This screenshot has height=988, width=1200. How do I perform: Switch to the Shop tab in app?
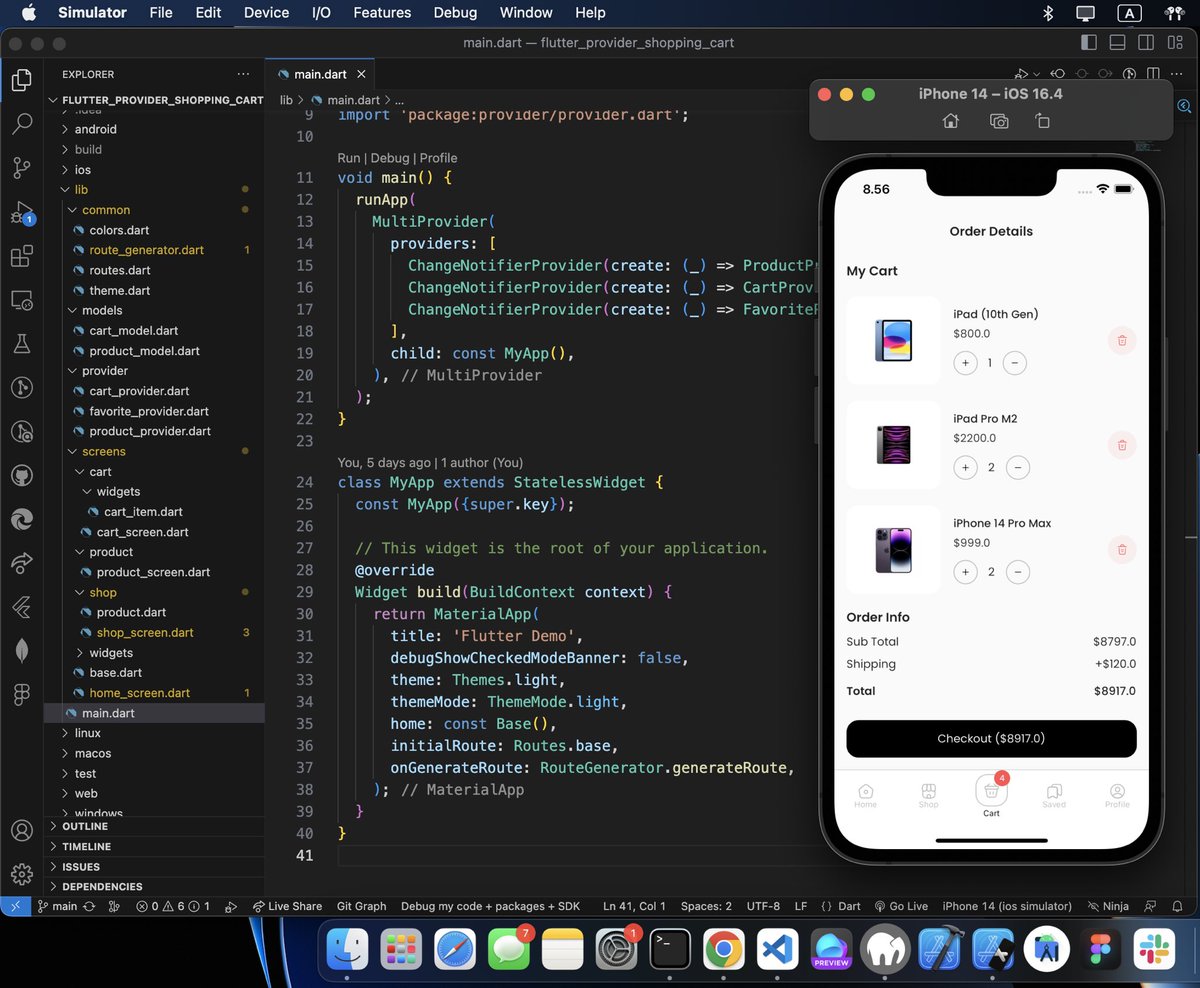(x=928, y=796)
